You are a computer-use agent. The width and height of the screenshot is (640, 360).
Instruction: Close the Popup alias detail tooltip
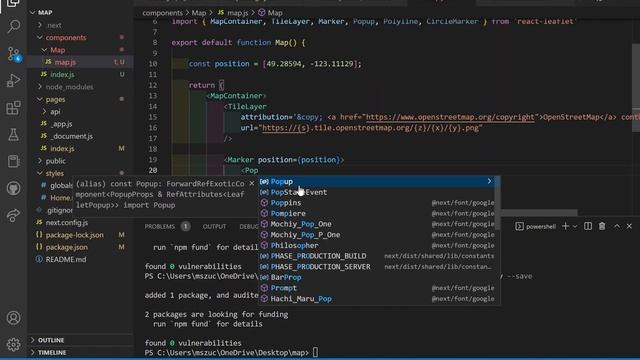point(252,184)
